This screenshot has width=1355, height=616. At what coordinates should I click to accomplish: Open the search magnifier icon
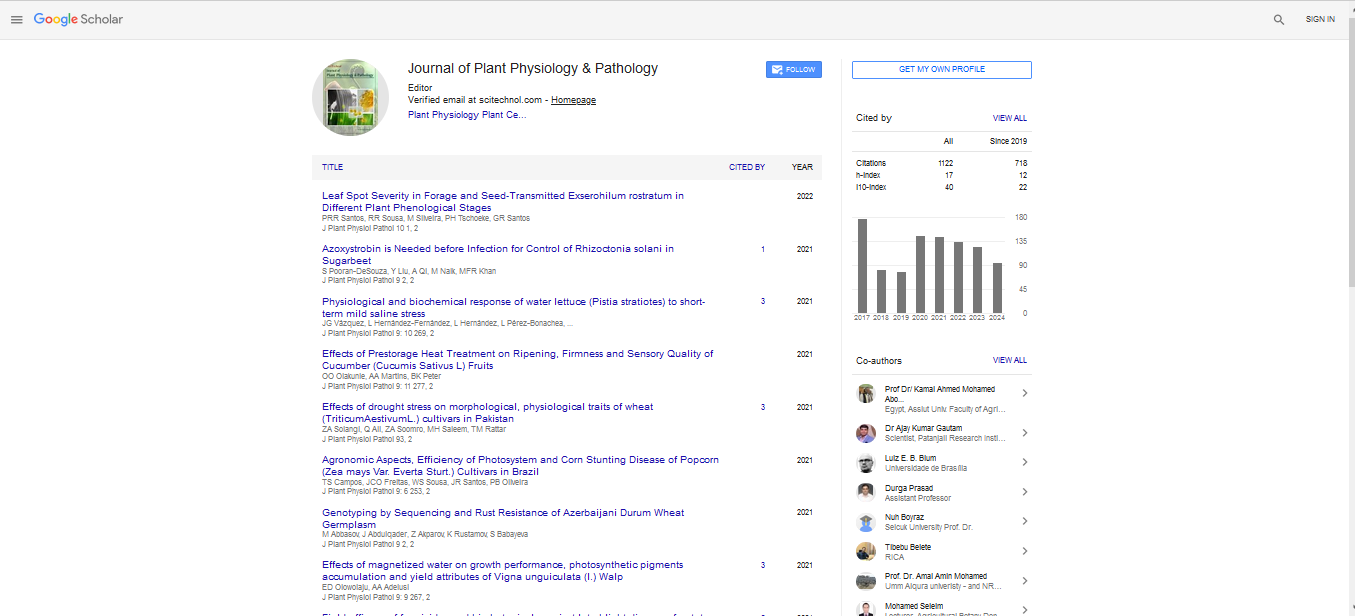click(x=1279, y=20)
